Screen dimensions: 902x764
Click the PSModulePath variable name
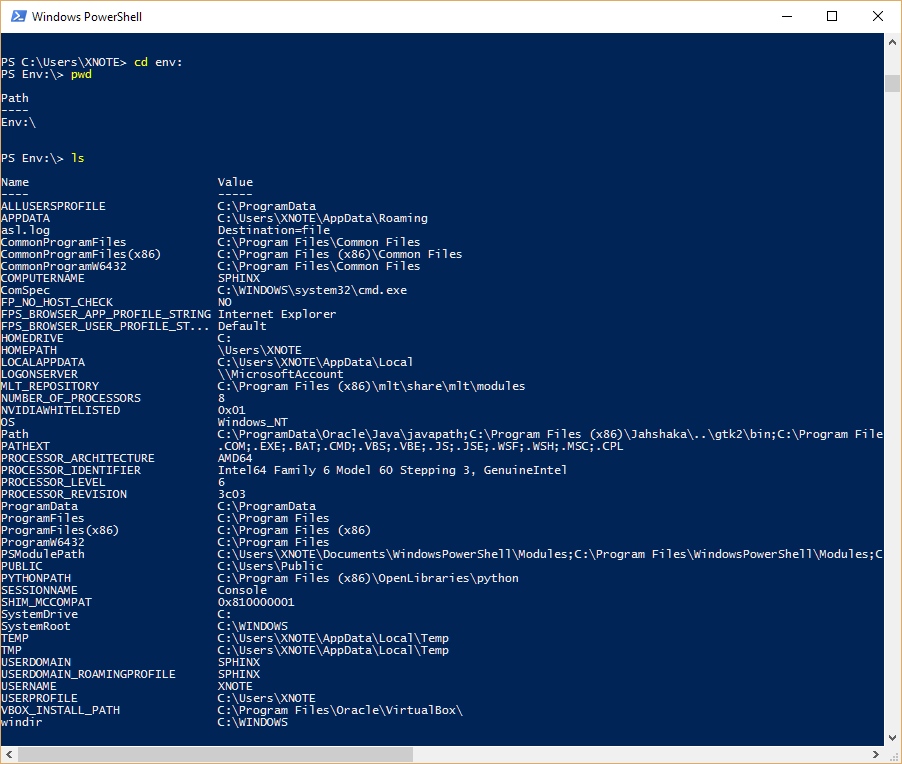pos(43,554)
